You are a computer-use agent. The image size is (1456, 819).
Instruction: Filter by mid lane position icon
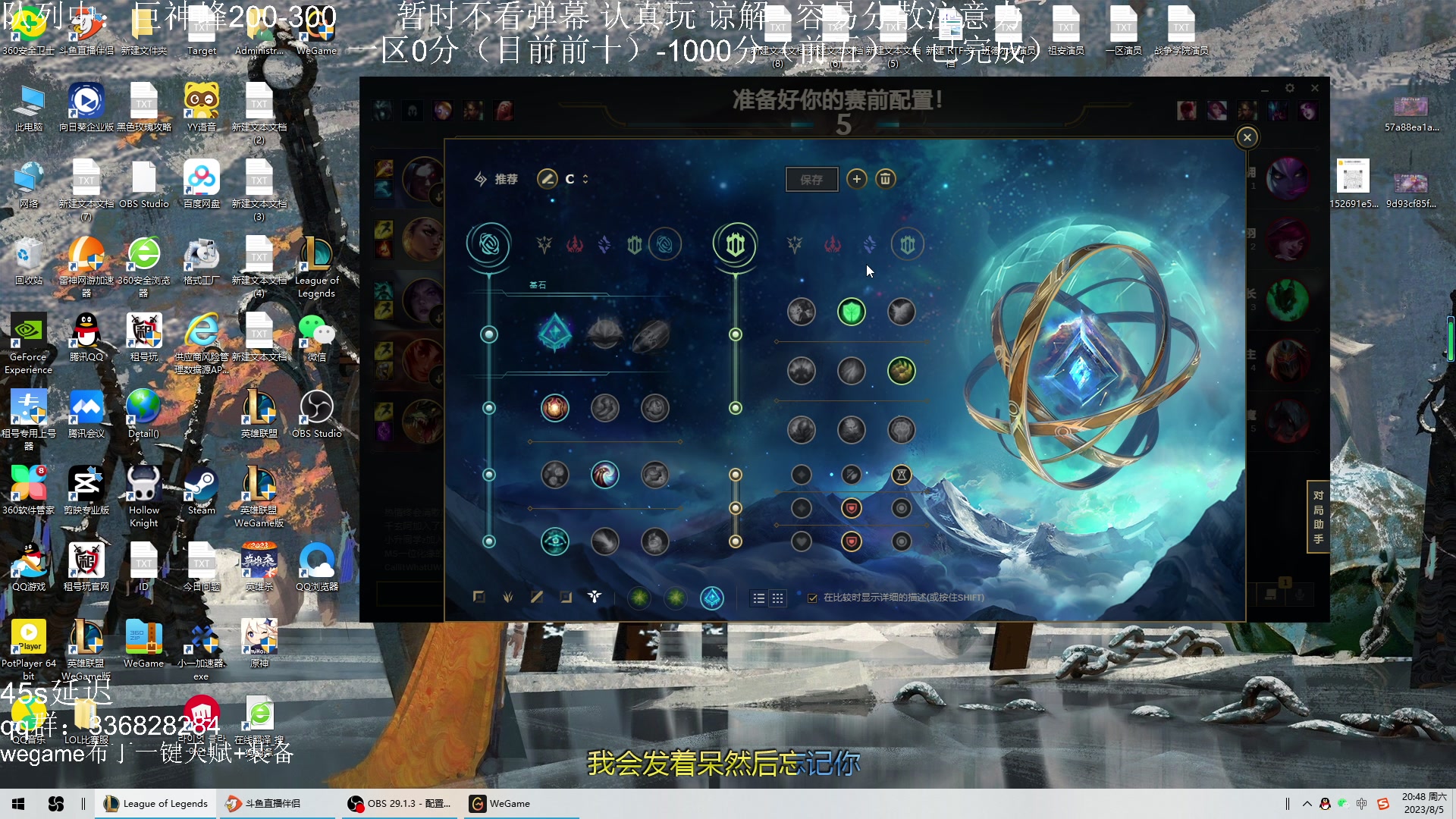[536, 597]
